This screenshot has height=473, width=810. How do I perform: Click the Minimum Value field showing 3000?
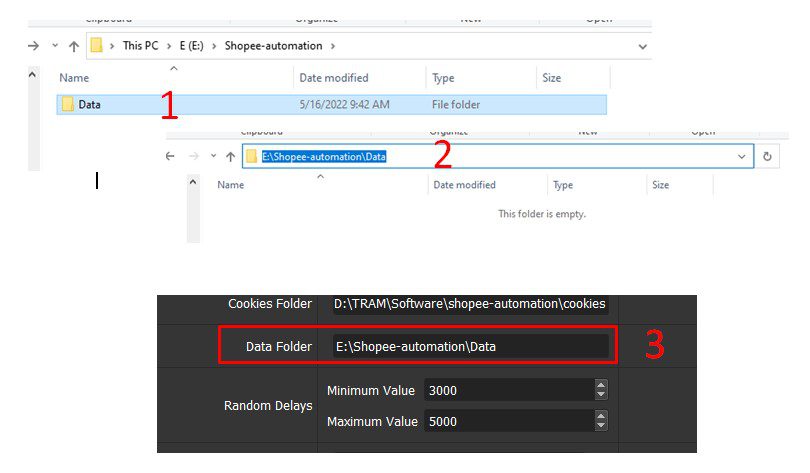tap(509, 390)
